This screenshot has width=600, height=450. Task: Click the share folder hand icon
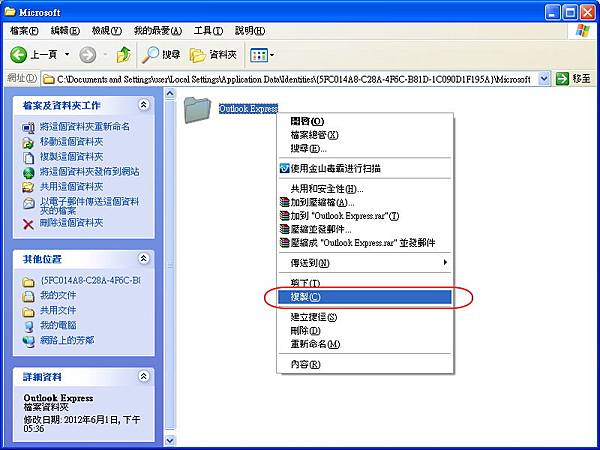(x=29, y=188)
